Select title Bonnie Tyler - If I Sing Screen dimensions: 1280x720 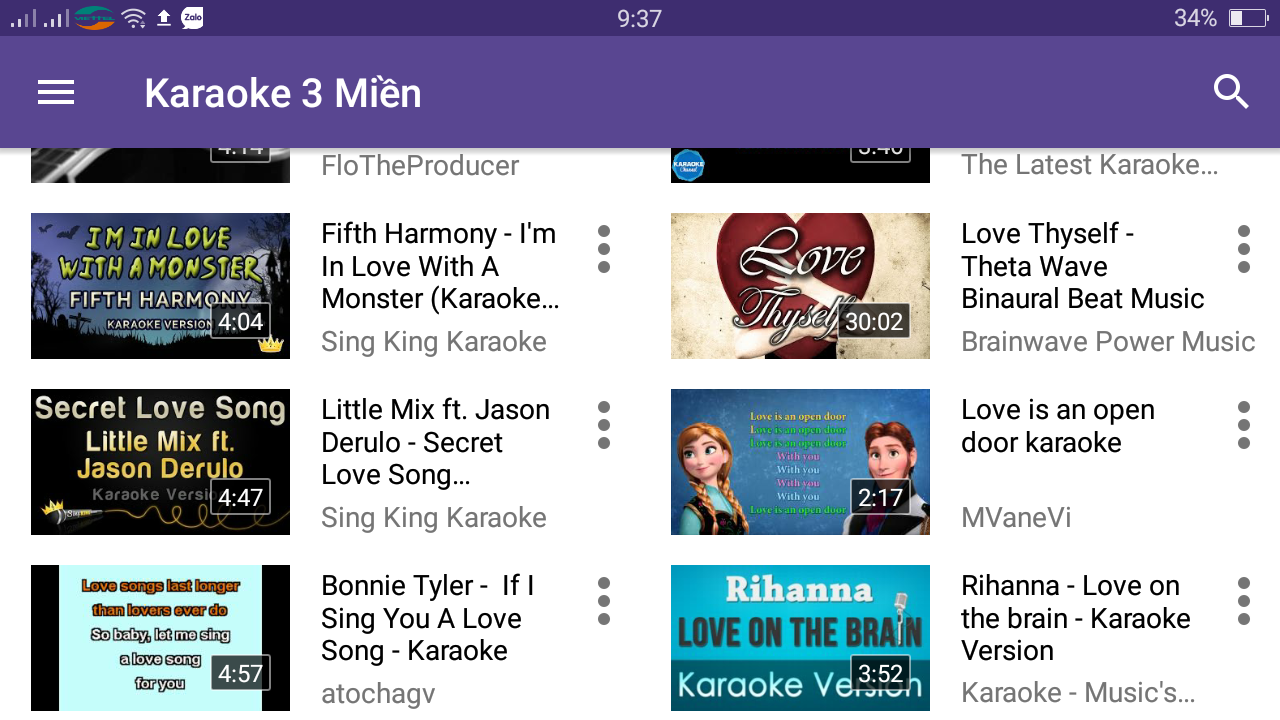point(428,618)
